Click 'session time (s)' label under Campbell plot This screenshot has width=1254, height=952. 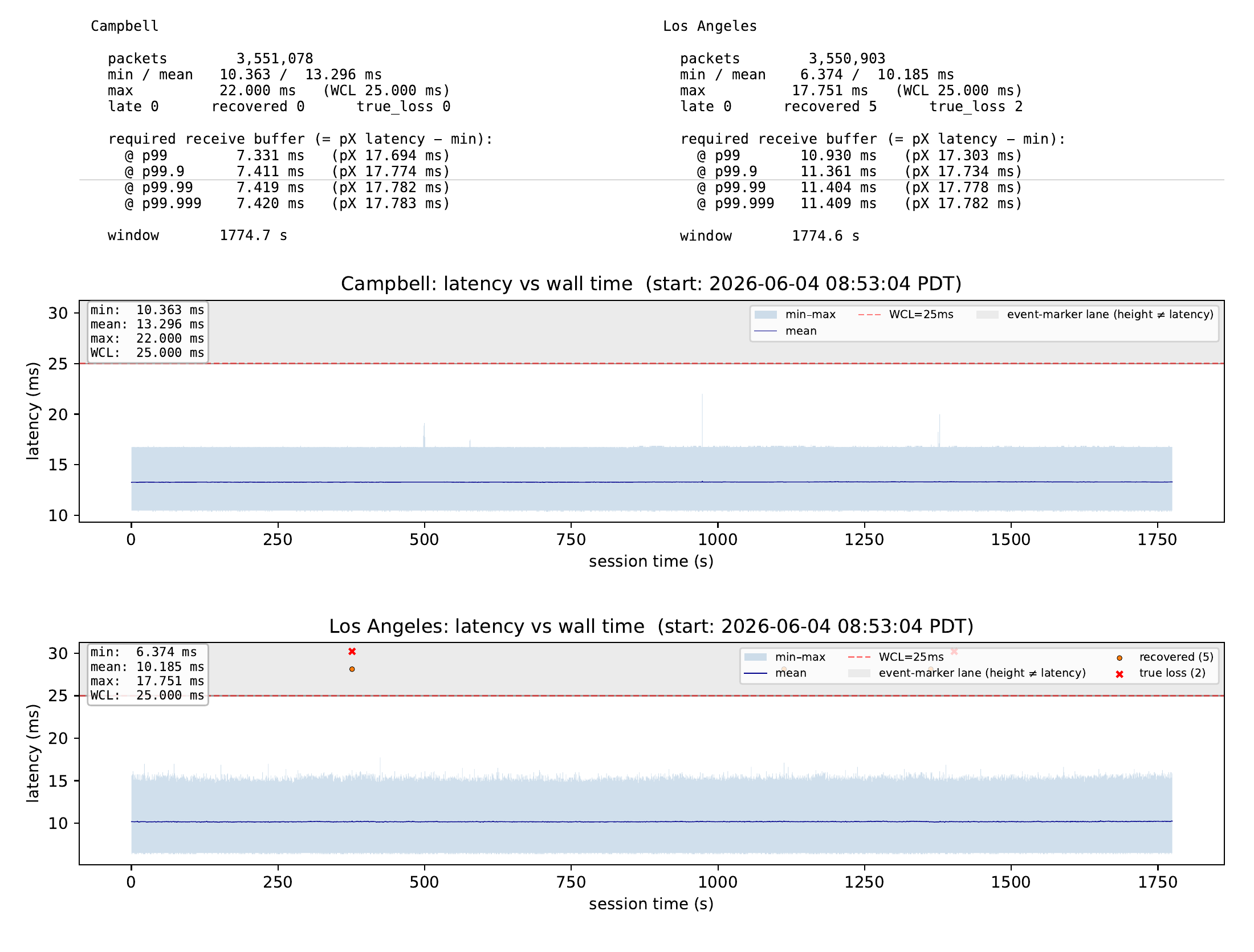(x=652, y=562)
